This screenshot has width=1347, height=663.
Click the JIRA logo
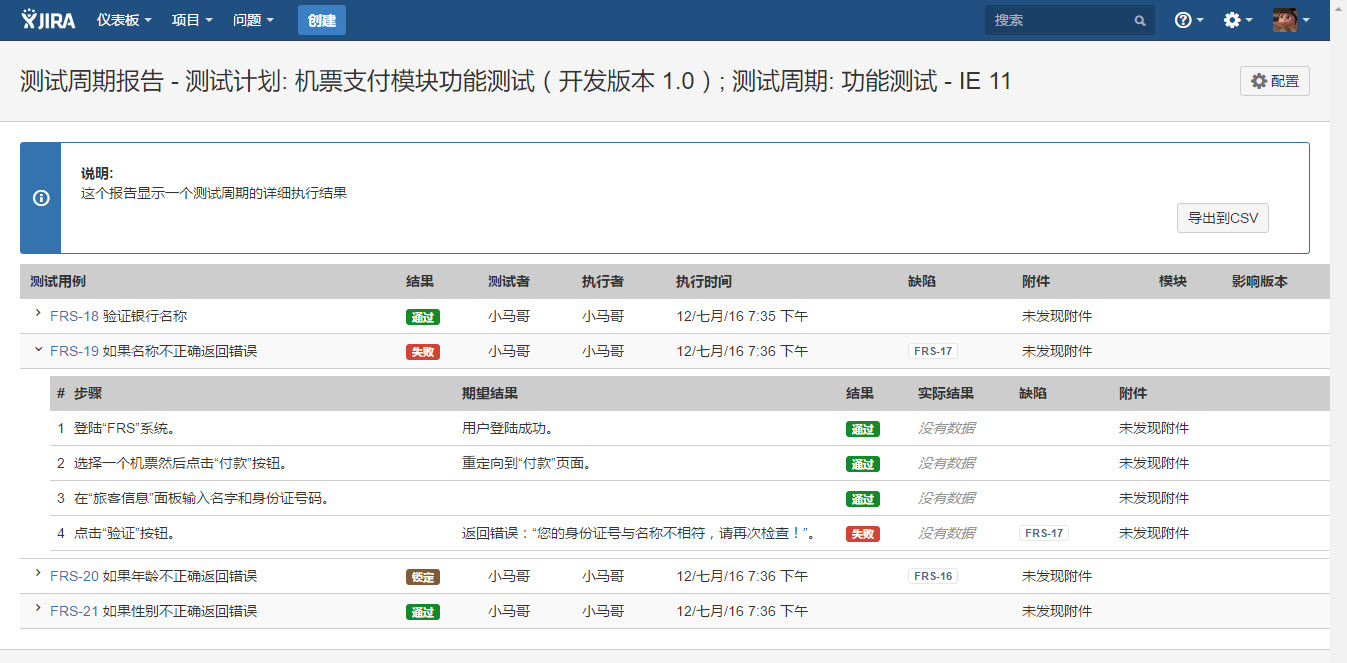49,19
